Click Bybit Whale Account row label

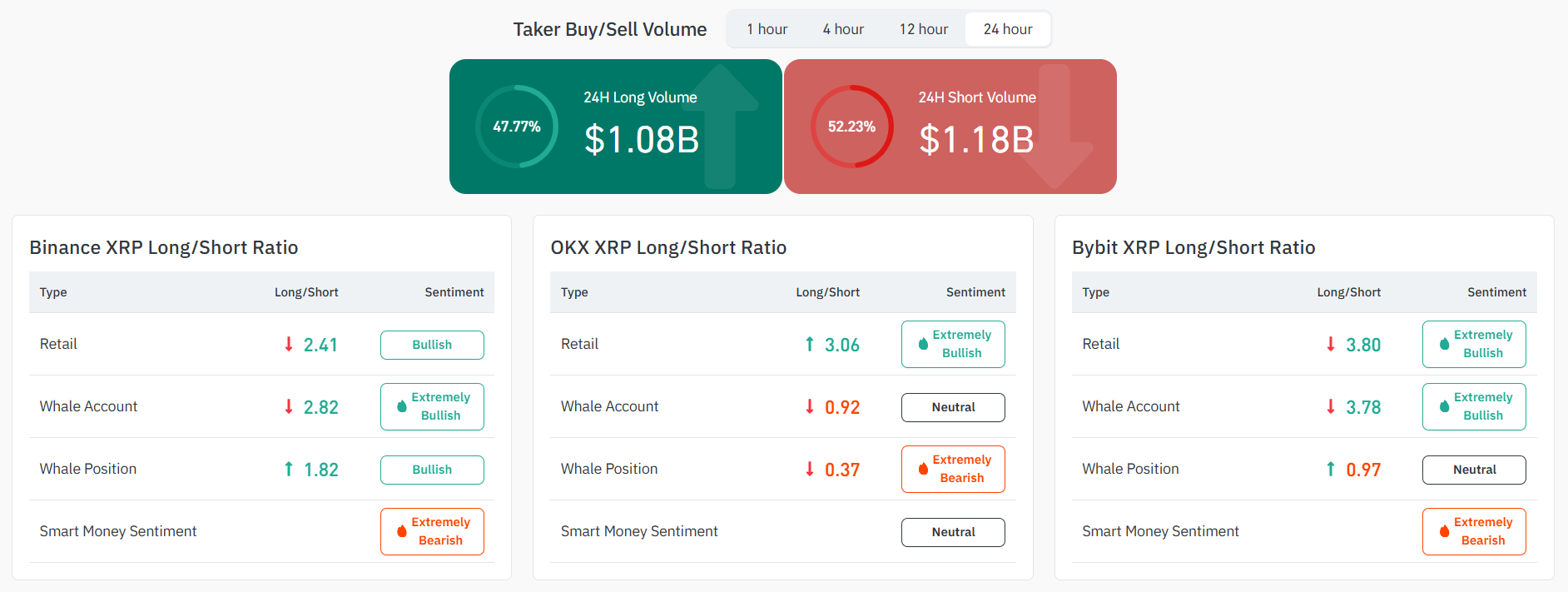tap(1131, 406)
